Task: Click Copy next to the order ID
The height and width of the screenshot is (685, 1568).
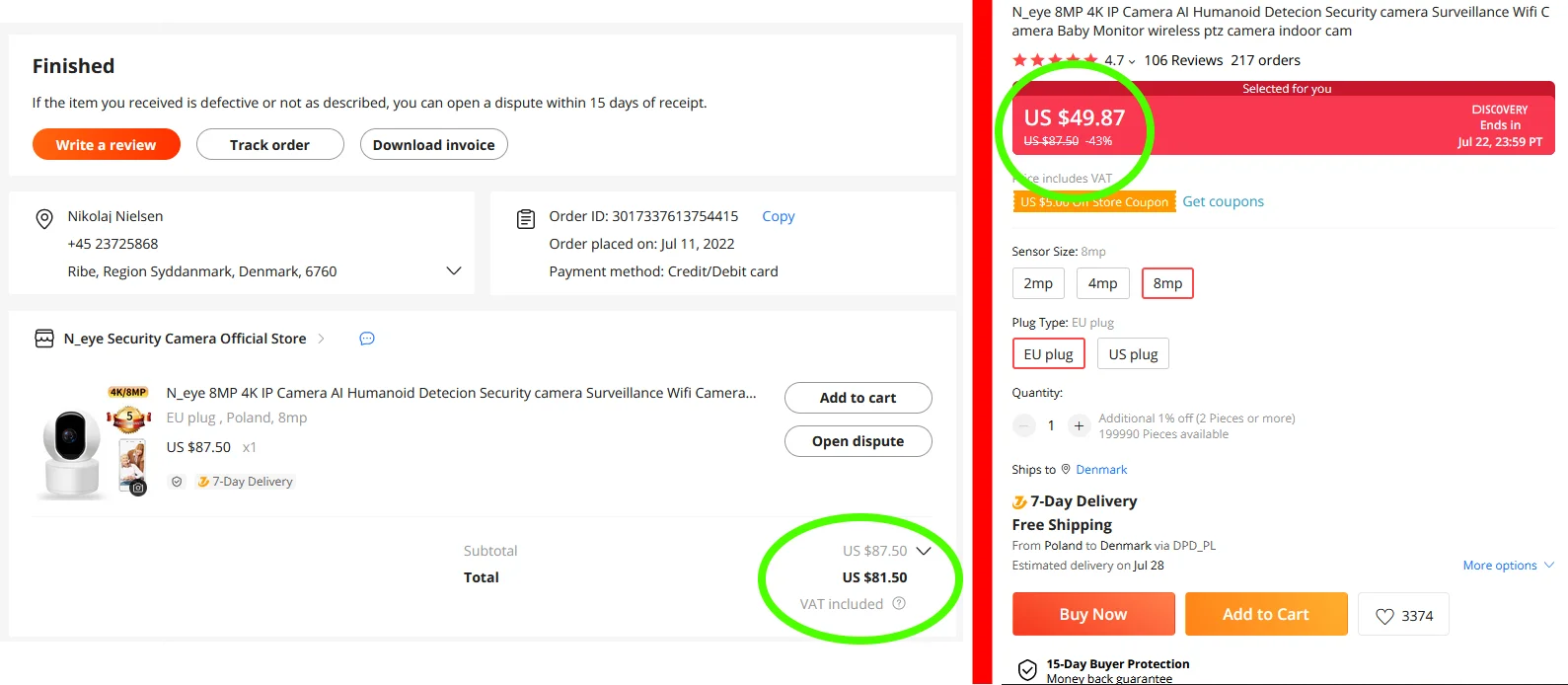Action: coord(778,216)
